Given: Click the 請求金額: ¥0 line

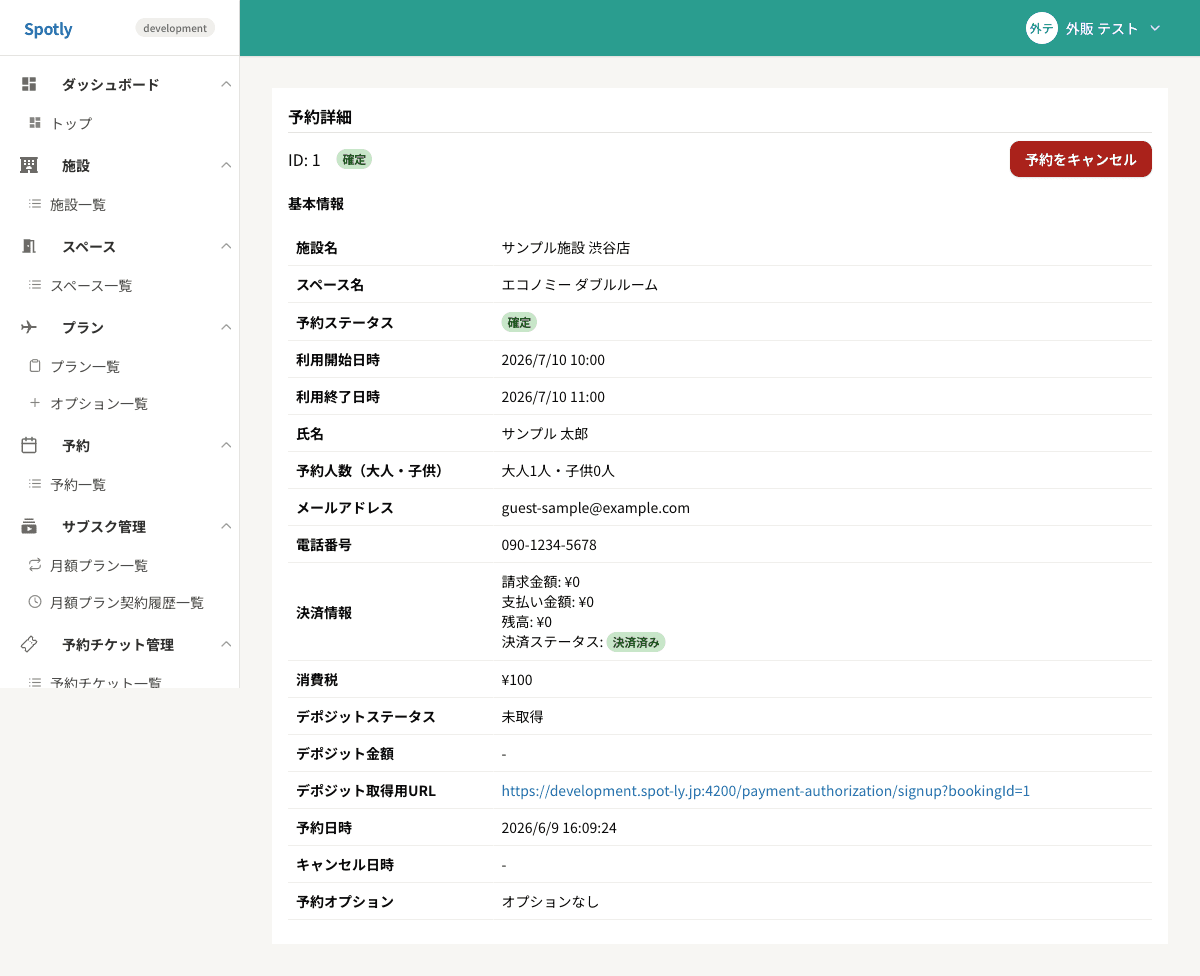Looking at the screenshot, I should [541, 582].
